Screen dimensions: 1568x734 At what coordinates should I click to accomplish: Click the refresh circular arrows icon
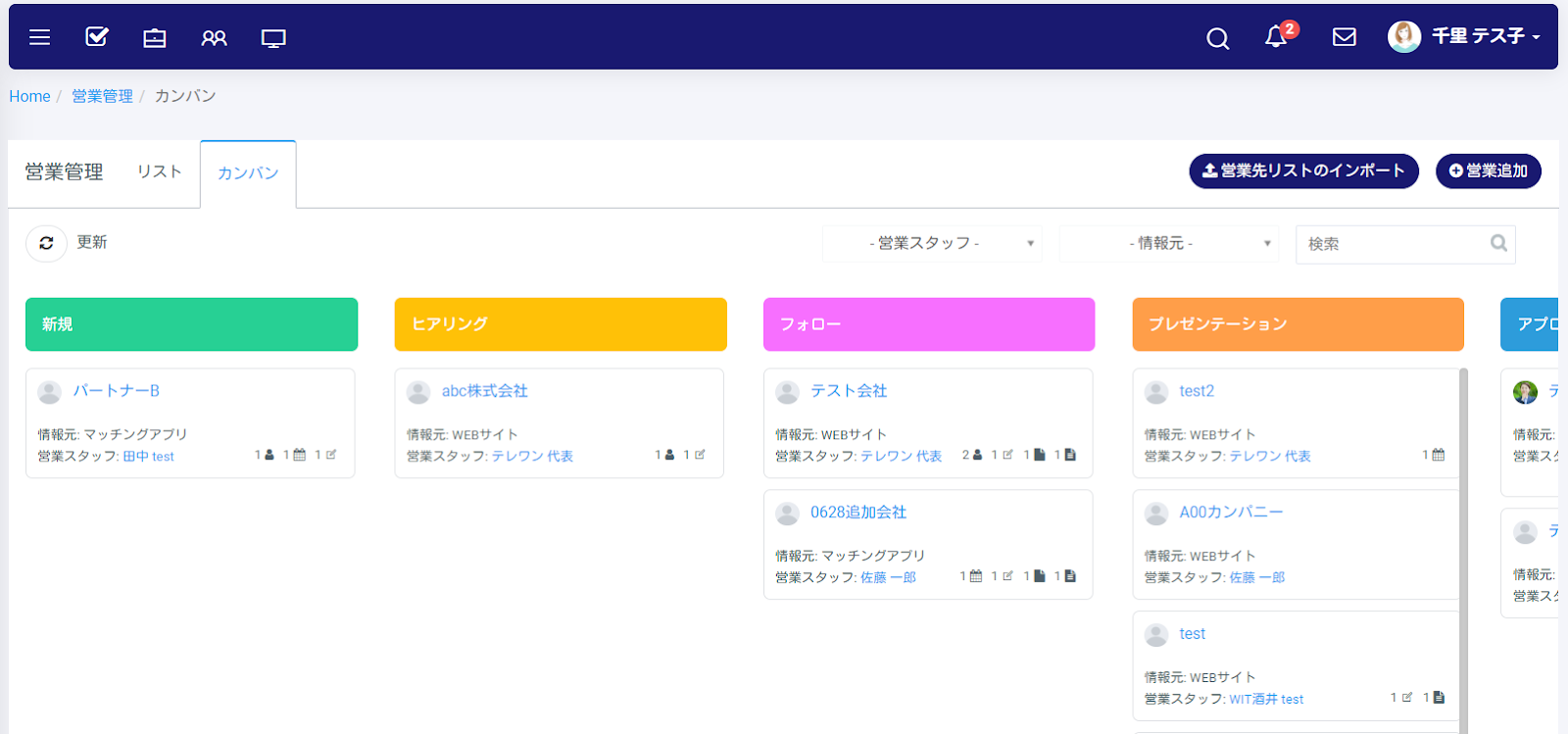[46, 243]
